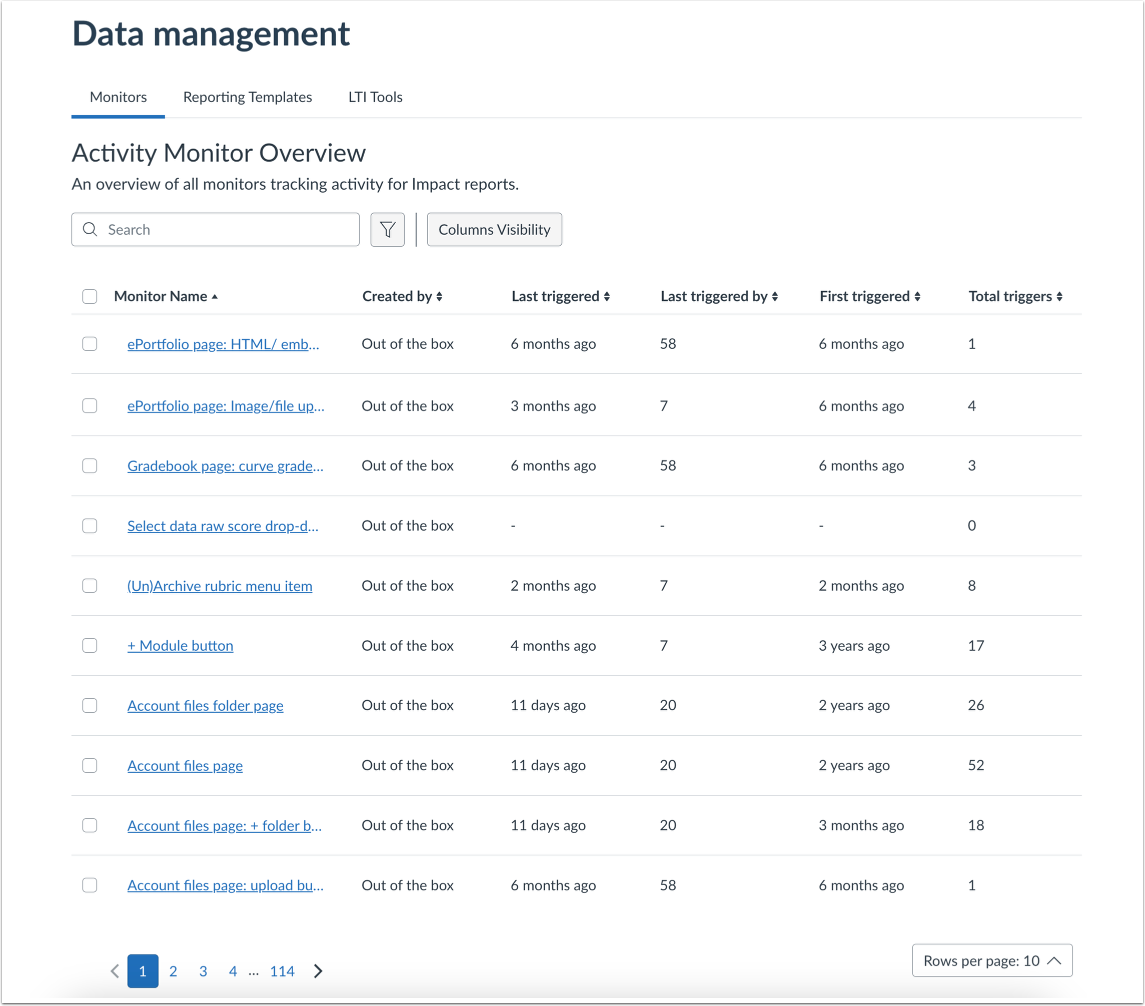Go to page 114
1145x1006 pixels.
click(282, 971)
